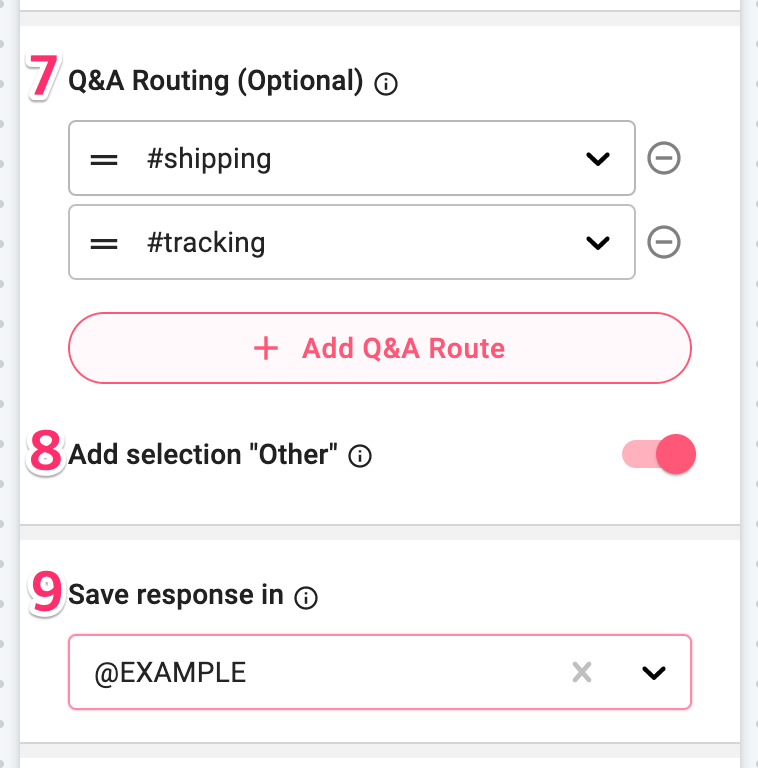This screenshot has height=768, width=758.
Task: Remove the #shipping route
Action: pyautogui.click(x=664, y=158)
